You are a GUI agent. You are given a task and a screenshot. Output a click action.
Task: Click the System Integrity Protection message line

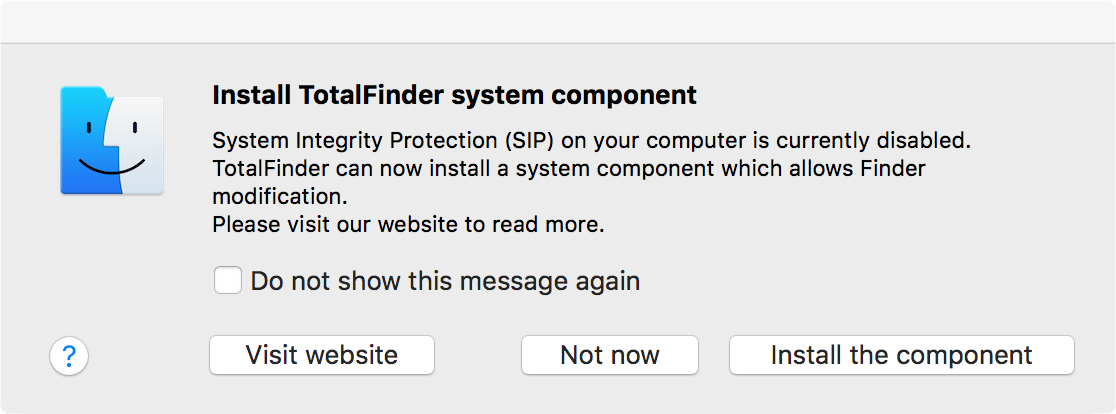click(591, 139)
